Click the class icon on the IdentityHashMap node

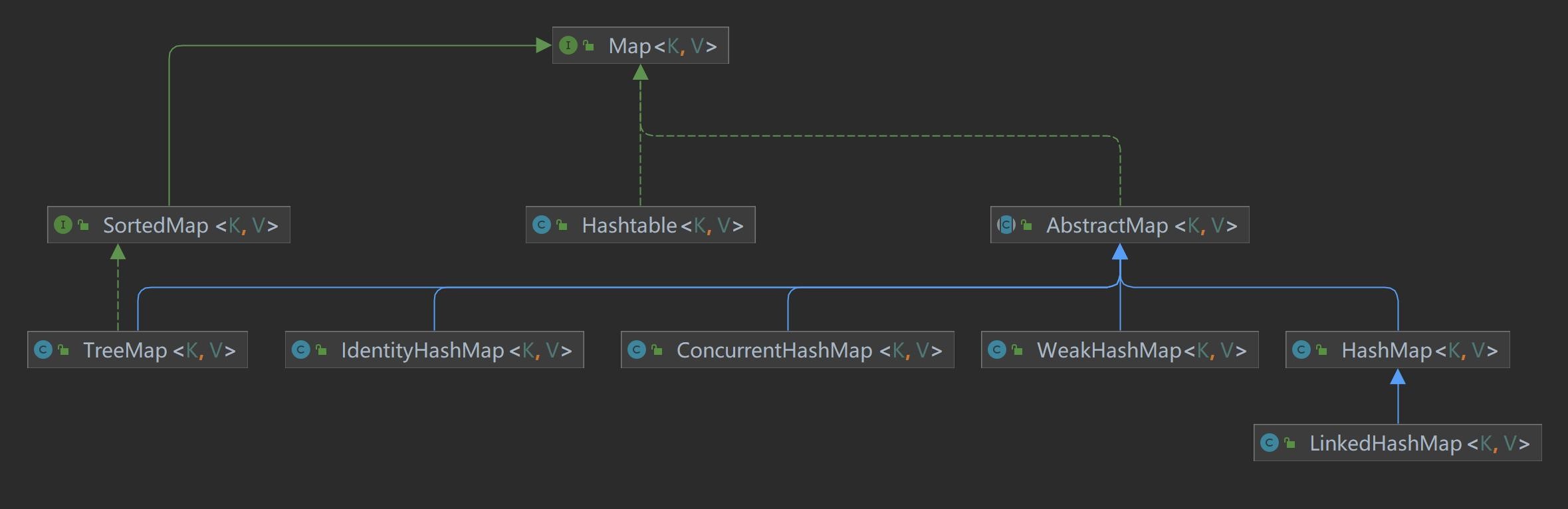pos(300,350)
